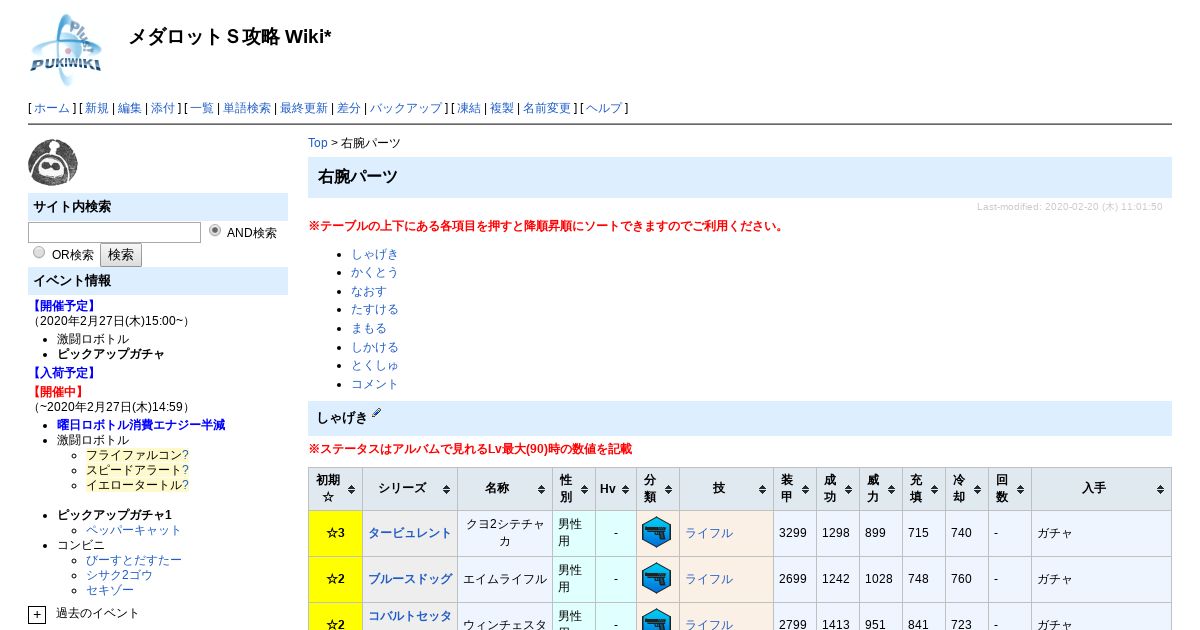Click the edit pencil icon beside しゃげき heading
1200x630 pixels.
(377, 412)
